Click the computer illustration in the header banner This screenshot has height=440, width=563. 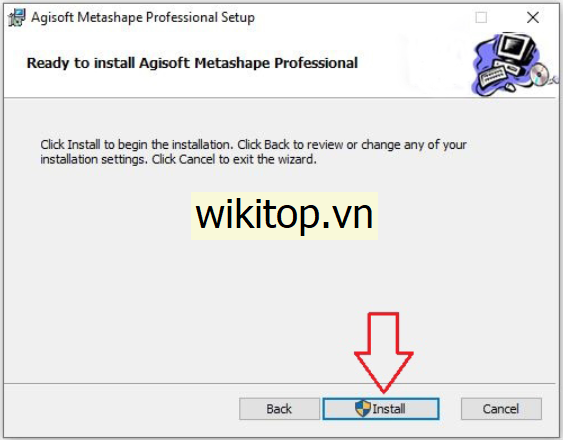(514, 65)
